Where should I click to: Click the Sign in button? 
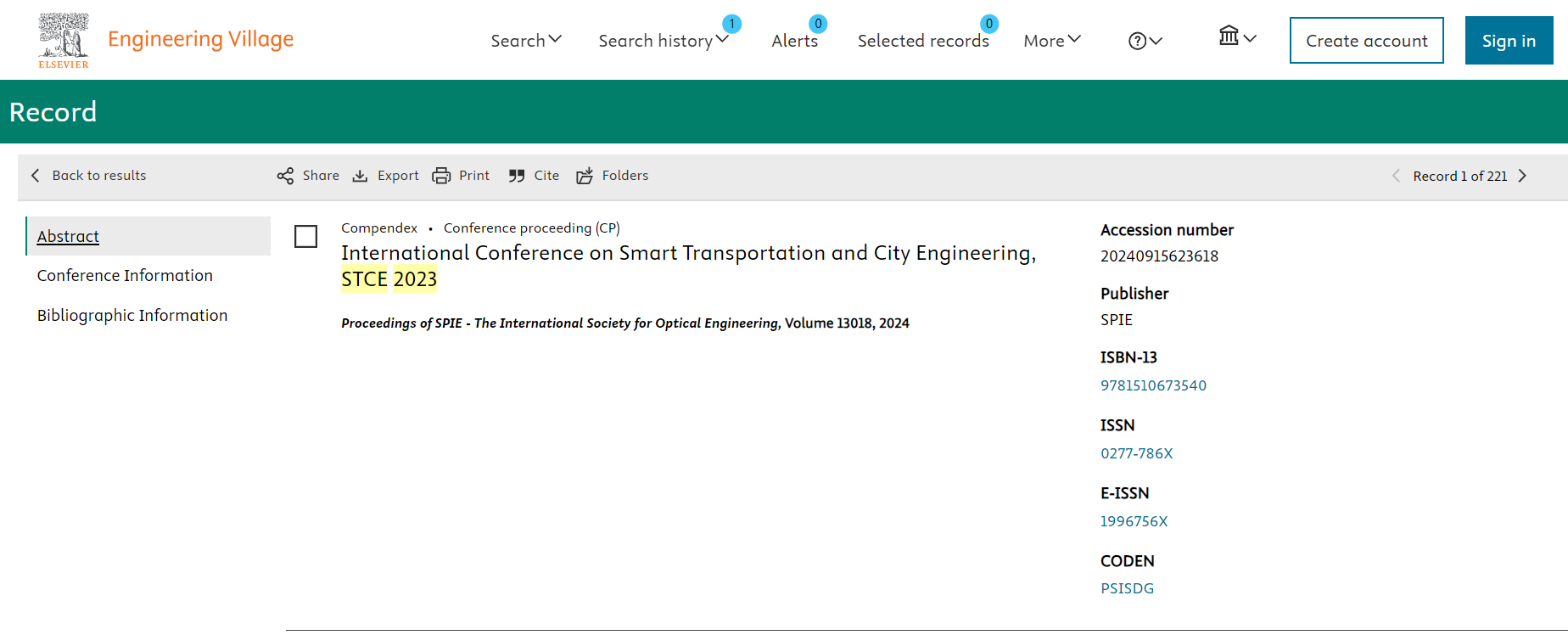[1509, 40]
